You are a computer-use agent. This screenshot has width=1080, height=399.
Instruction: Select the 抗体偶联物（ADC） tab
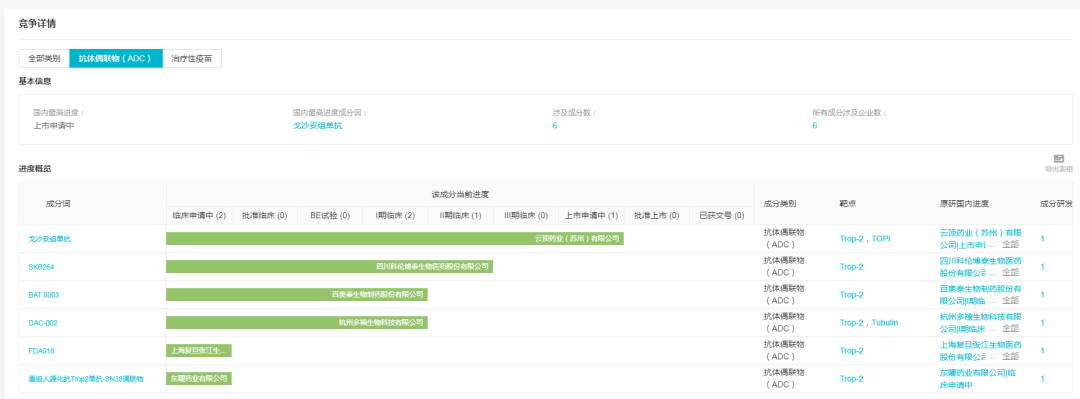116,59
